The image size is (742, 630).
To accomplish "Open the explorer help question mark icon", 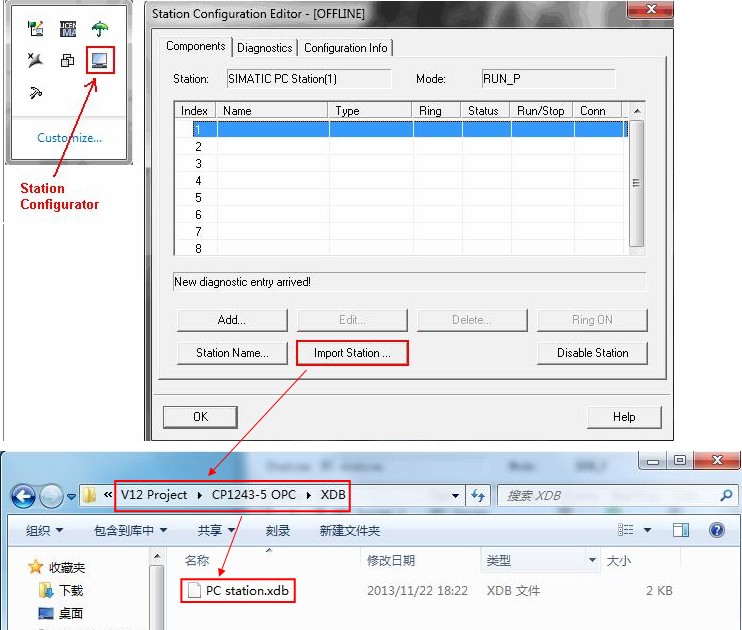I will (716, 530).
